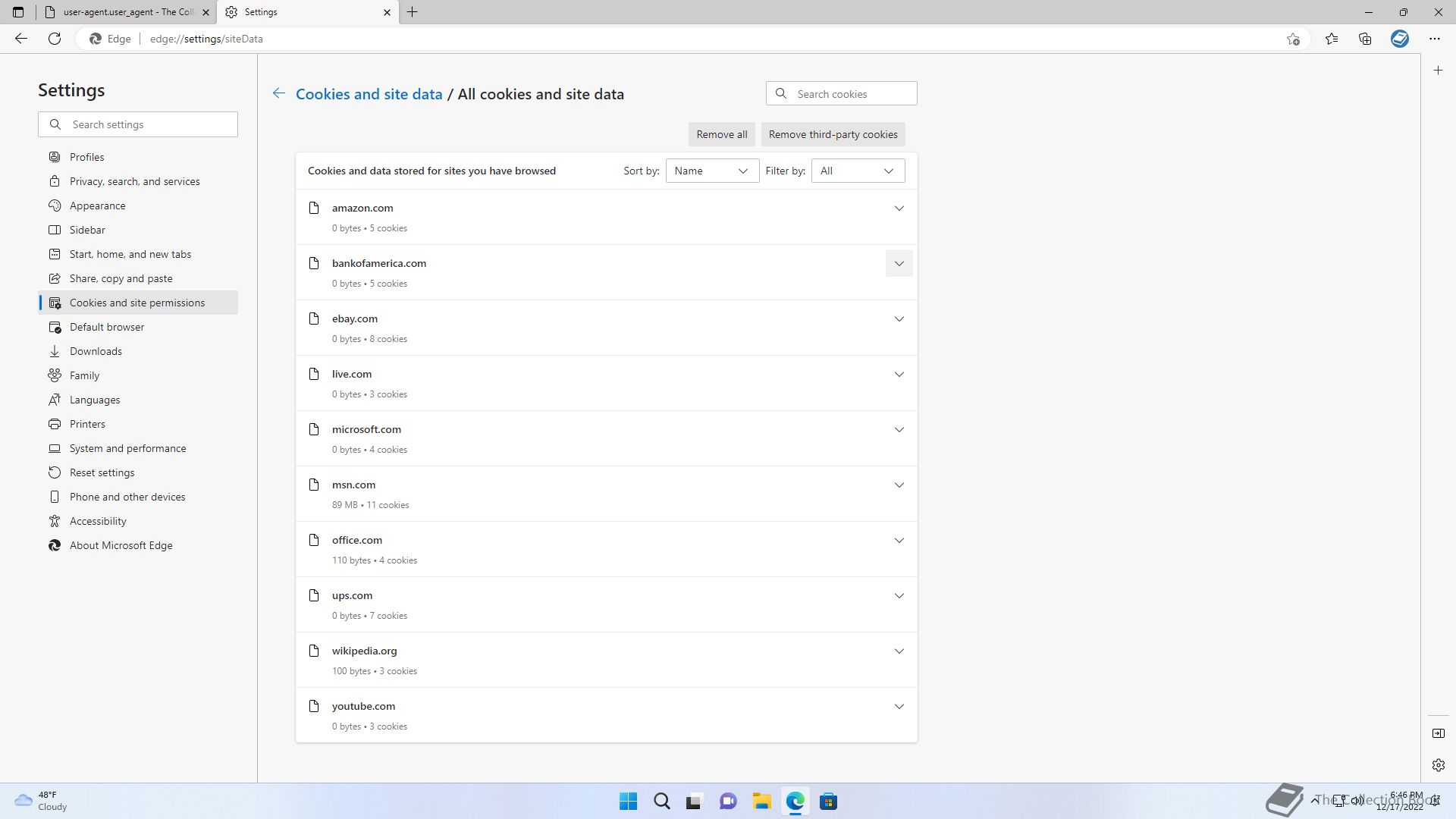
Task: Open System and performance
Action: tap(138, 448)
